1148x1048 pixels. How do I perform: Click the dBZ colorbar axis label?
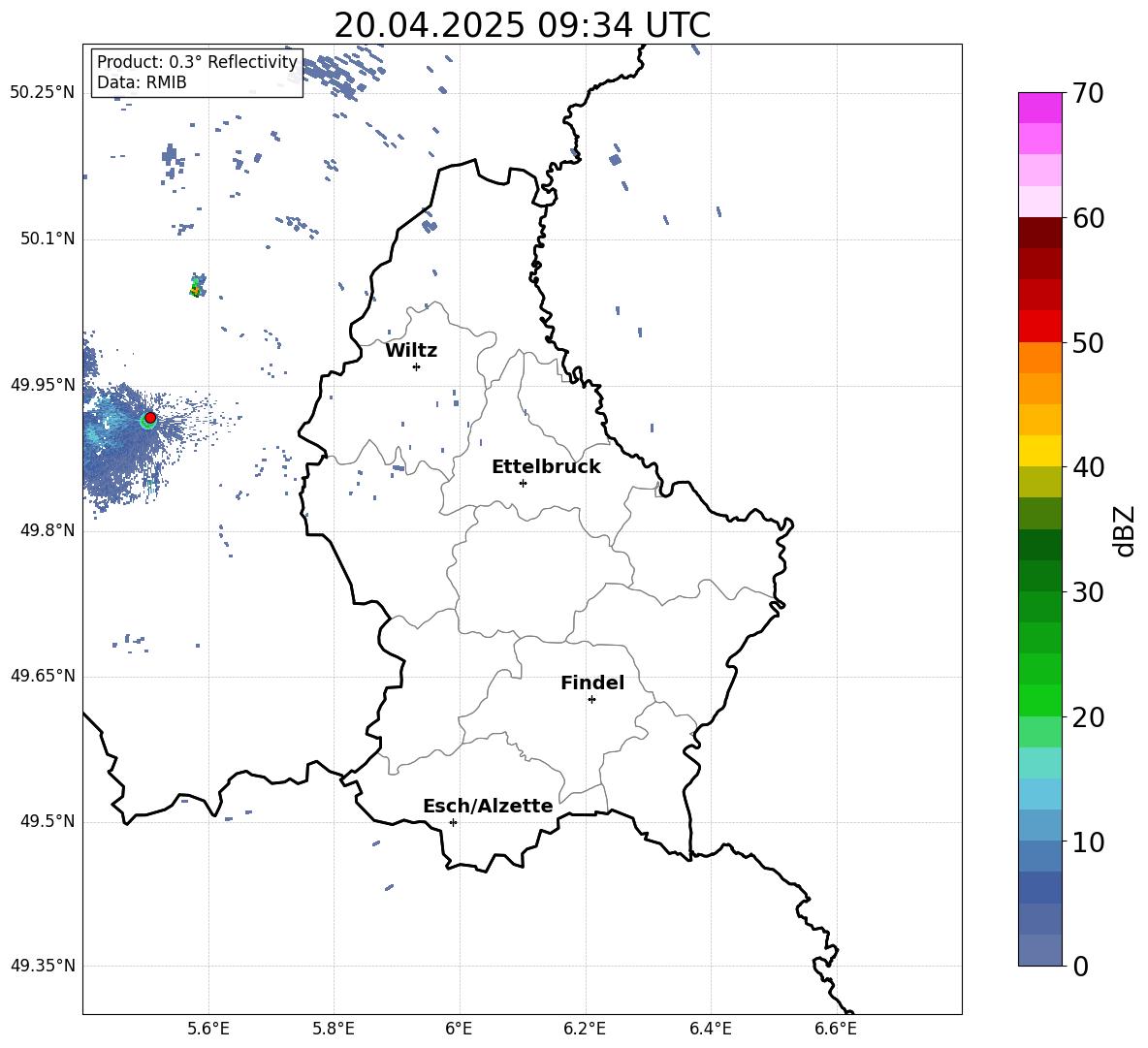(1124, 531)
